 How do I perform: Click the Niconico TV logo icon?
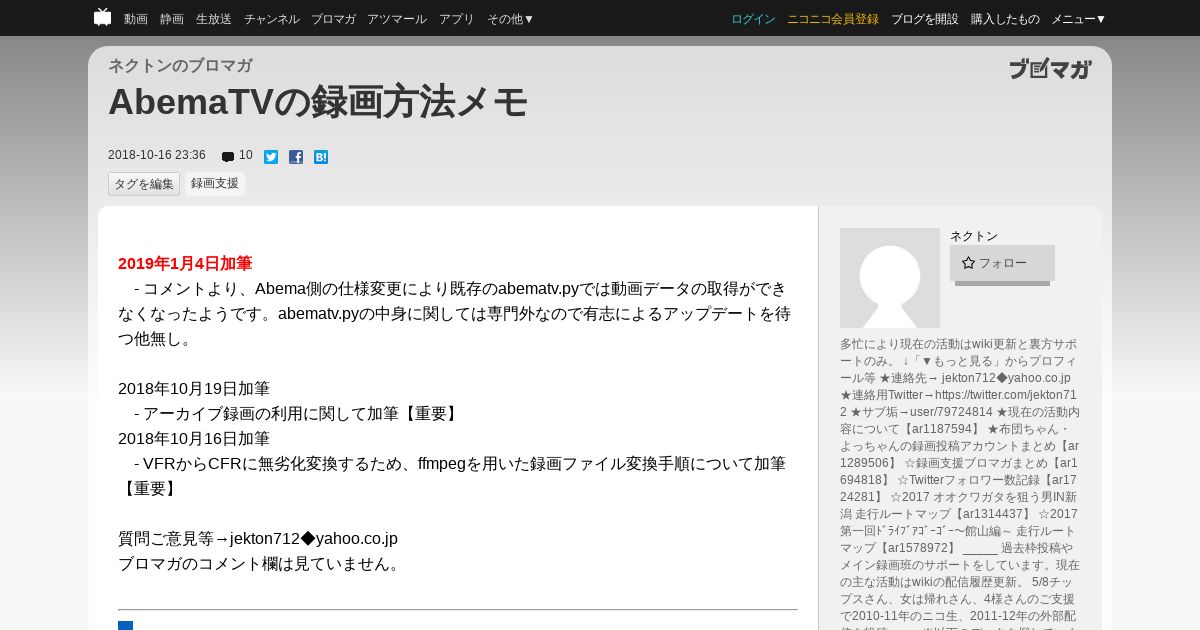click(x=102, y=17)
